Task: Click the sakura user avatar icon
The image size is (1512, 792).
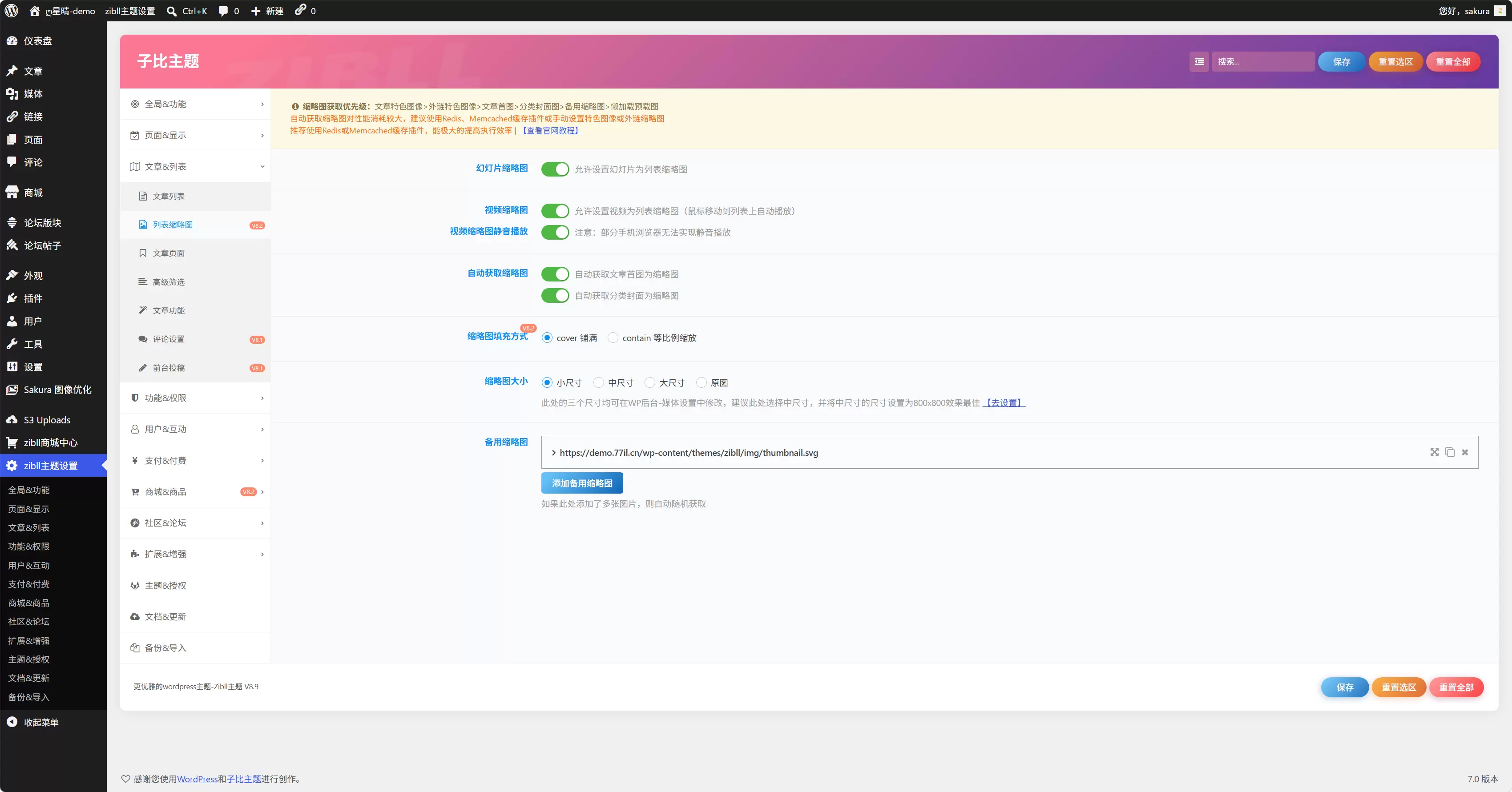Action: coord(1500,11)
